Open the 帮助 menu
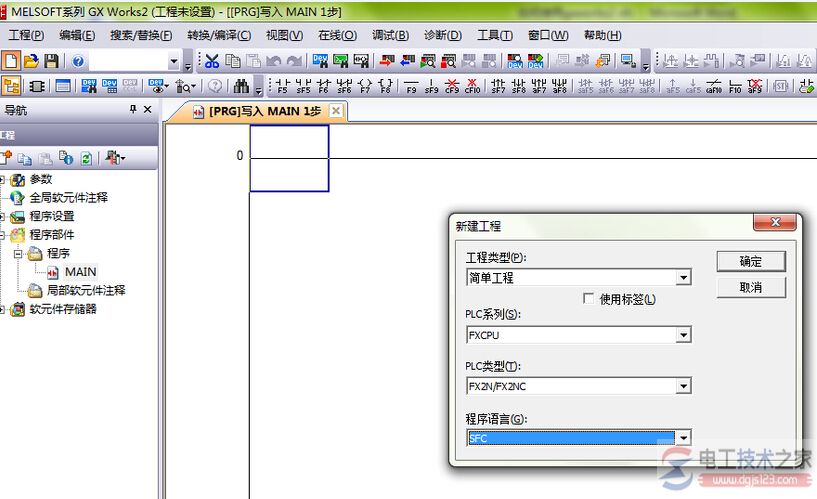 point(602,35)
